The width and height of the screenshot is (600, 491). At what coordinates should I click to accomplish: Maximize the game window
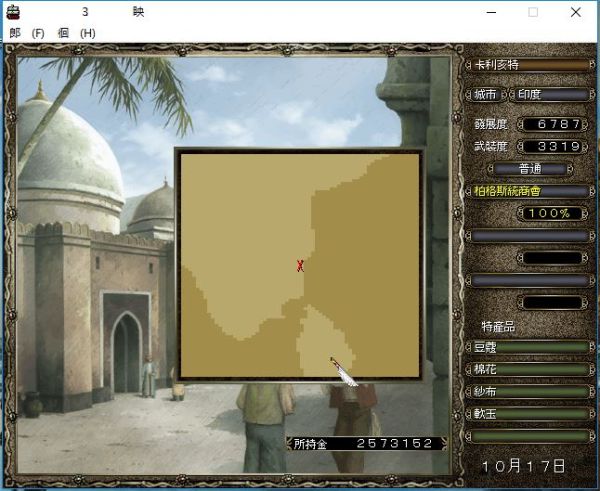pyautogui.click(x=533, y=12)
